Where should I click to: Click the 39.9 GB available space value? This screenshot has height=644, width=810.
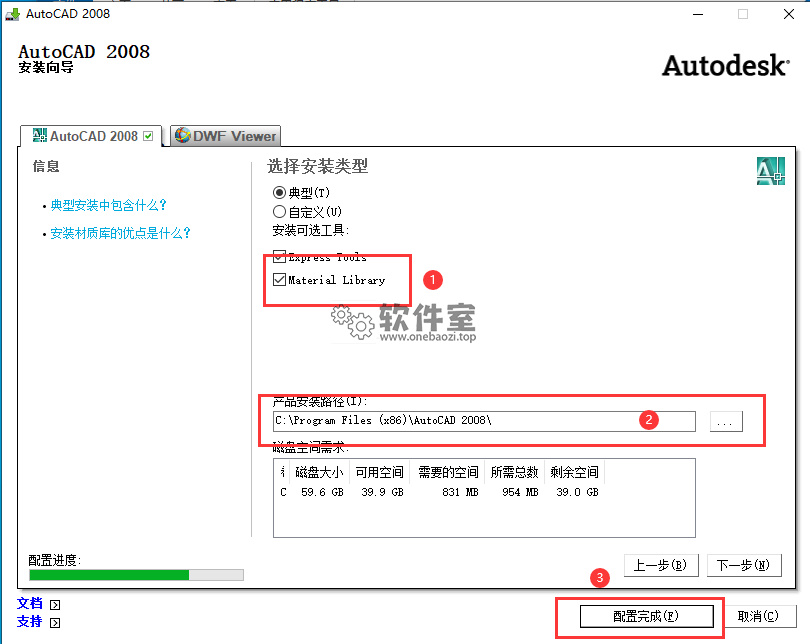click(x=382, y=493)
